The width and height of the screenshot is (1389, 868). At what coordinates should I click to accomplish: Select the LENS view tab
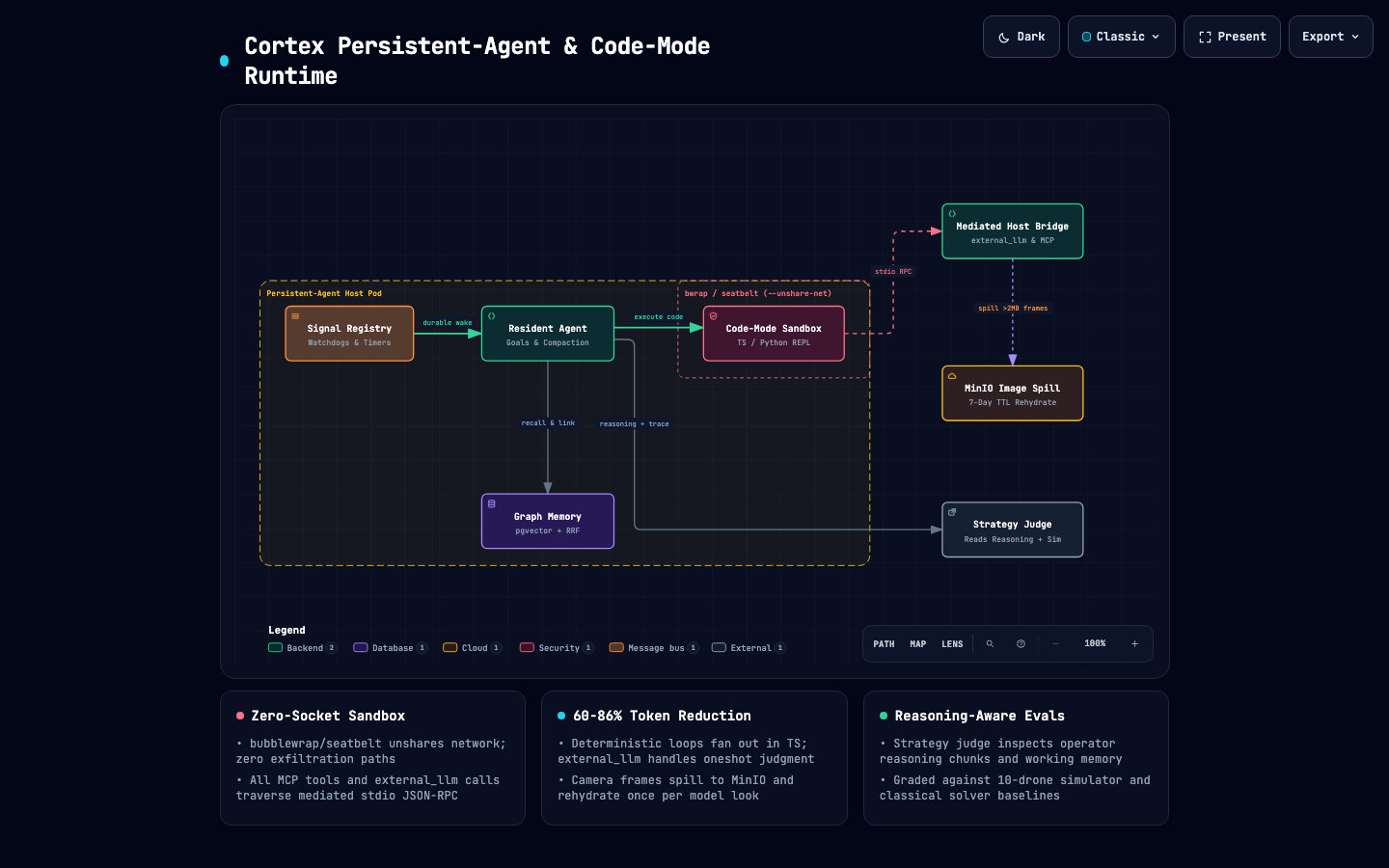(952, 644)
